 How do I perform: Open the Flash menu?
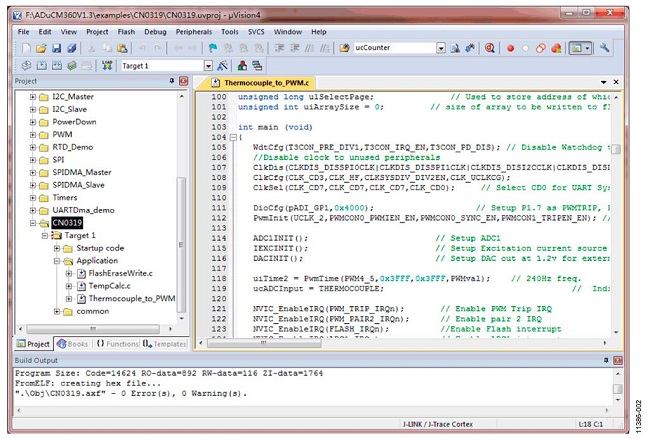(126, 32)
